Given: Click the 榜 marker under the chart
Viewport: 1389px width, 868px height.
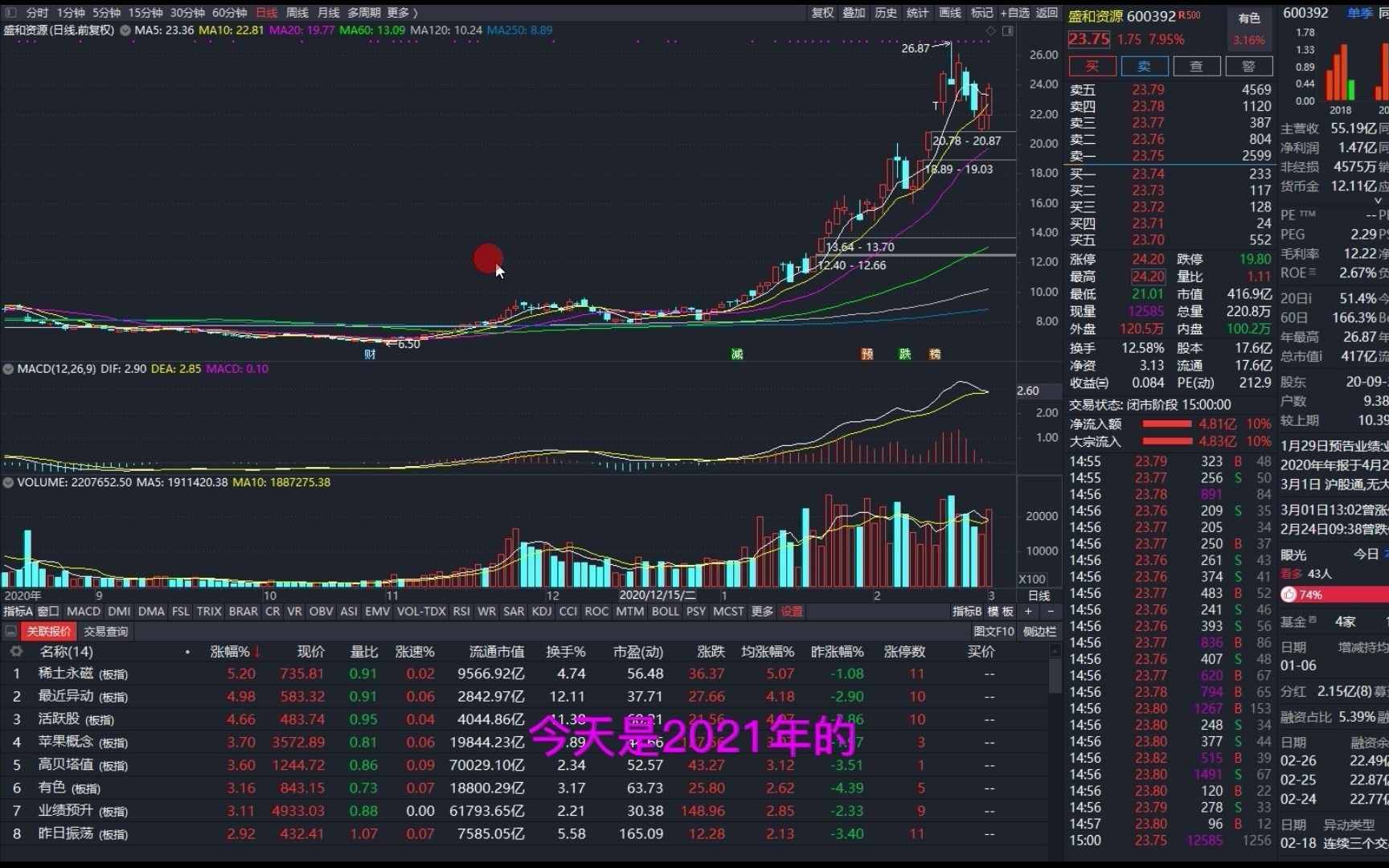Looking at the screenshot, I should click(935, 354).
